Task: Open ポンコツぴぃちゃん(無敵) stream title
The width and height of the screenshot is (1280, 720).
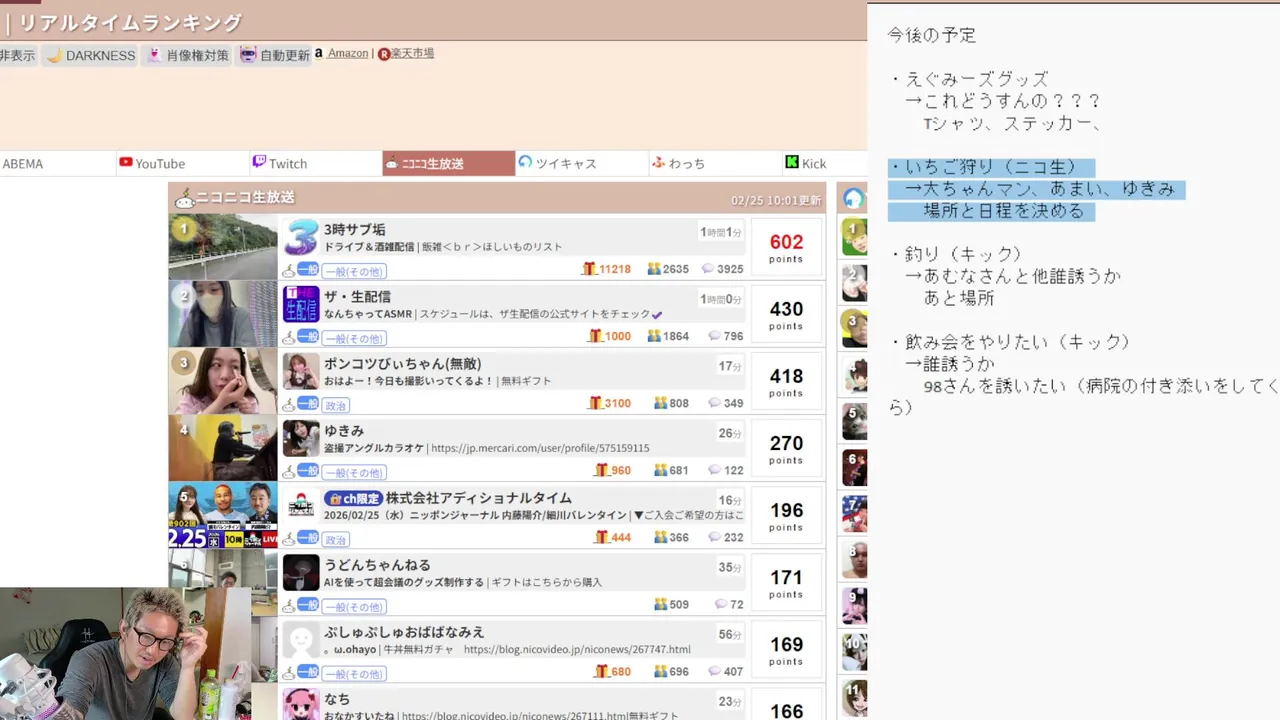Action: (x=403, y=363)
